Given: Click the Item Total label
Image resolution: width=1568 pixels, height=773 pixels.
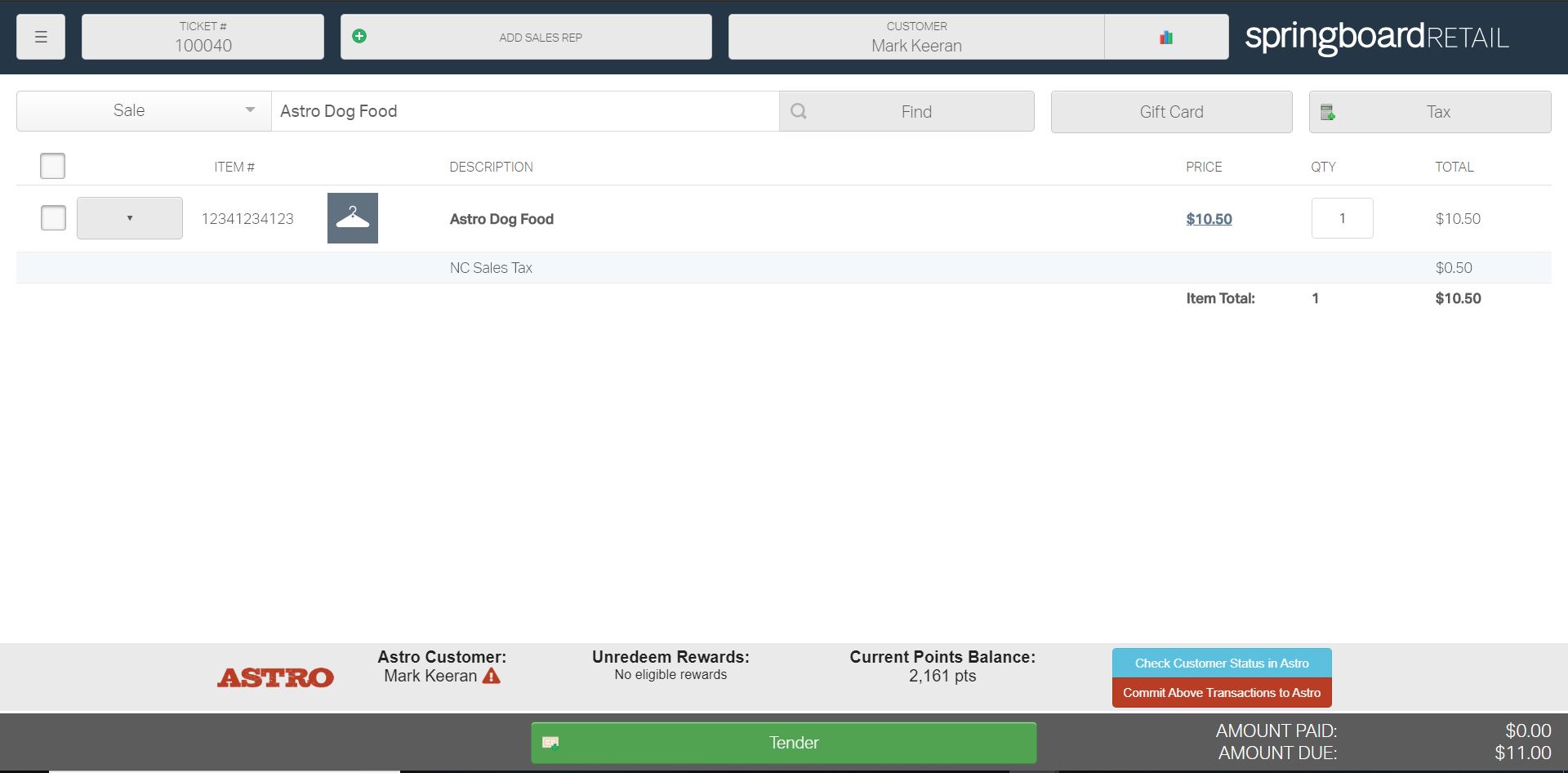Looking at the screenshot, I should point(1220,298).
